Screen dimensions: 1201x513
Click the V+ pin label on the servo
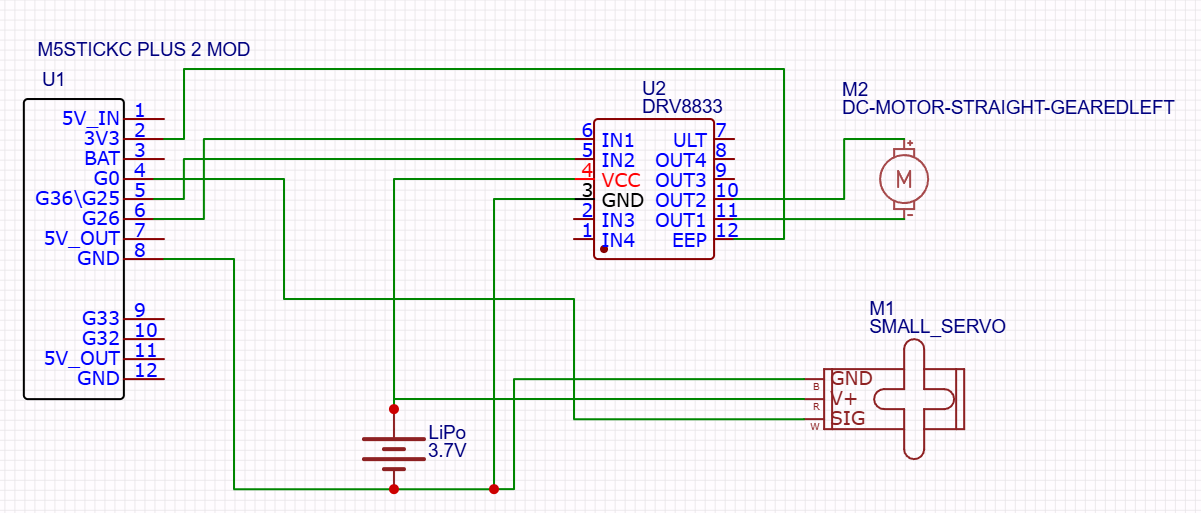845,399
